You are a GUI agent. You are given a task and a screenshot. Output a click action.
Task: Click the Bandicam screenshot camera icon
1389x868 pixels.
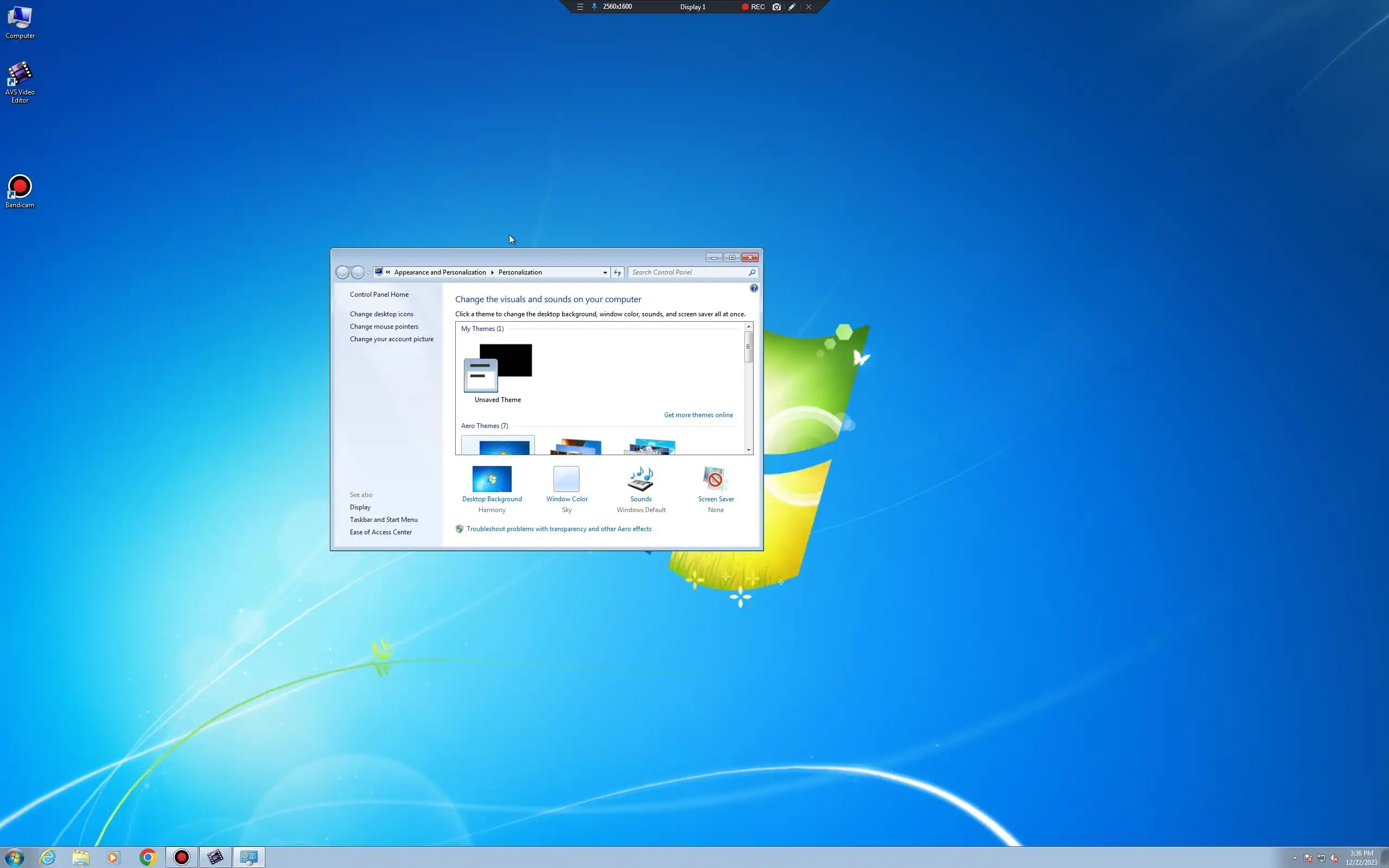coord(776,7)
